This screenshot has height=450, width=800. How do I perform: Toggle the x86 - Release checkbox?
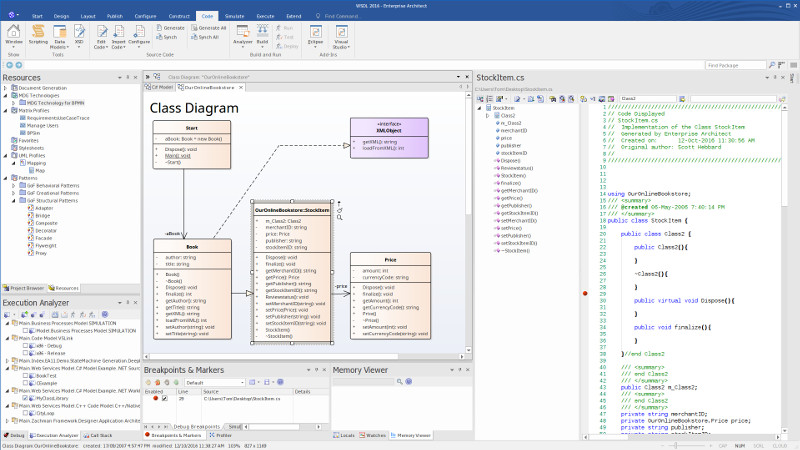point(26,353)
